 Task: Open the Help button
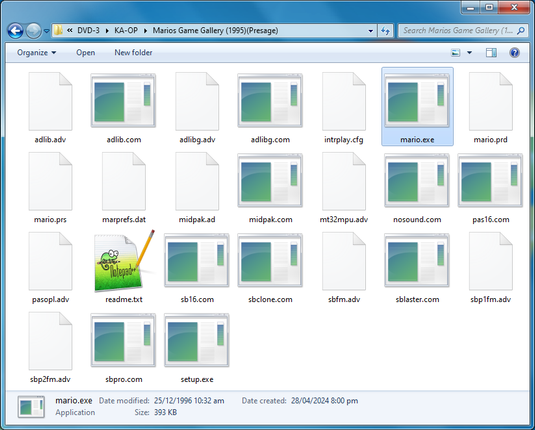click(515, 53)
